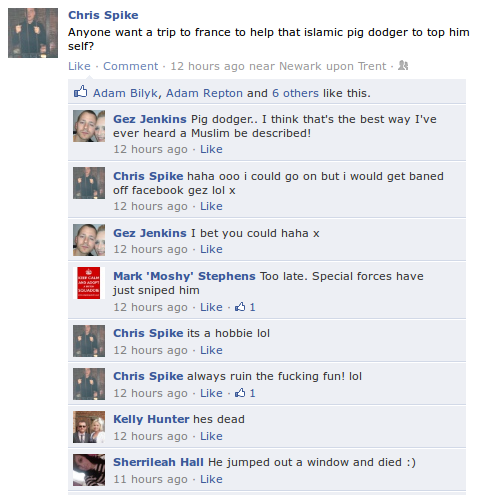Open Mark Stephens' red Keep Calm avatar
Screen dimensions: 489x495
[89, 283]
